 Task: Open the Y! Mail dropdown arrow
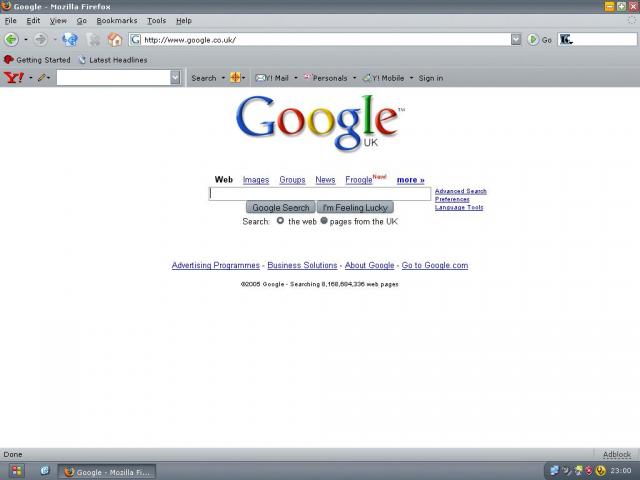click(296, 78)
